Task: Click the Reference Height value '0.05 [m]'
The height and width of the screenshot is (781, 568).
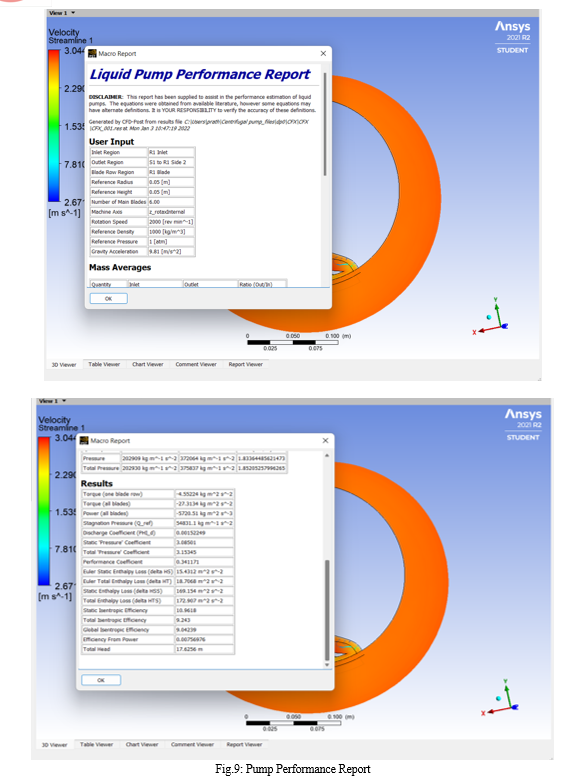Action: [x=171, y=192]
